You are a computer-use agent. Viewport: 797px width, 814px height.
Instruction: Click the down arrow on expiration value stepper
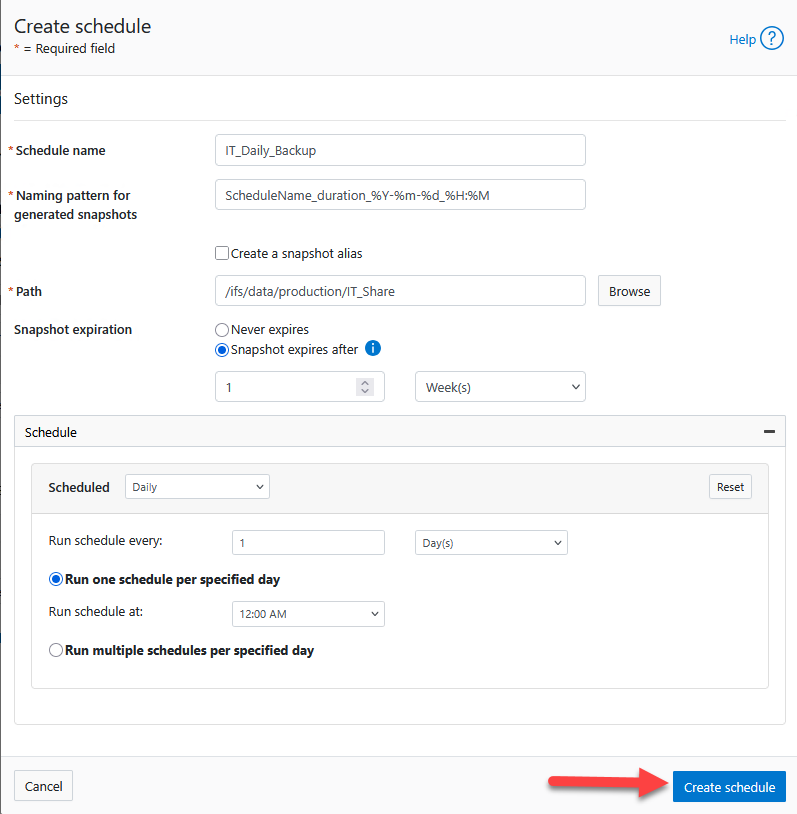365,391
